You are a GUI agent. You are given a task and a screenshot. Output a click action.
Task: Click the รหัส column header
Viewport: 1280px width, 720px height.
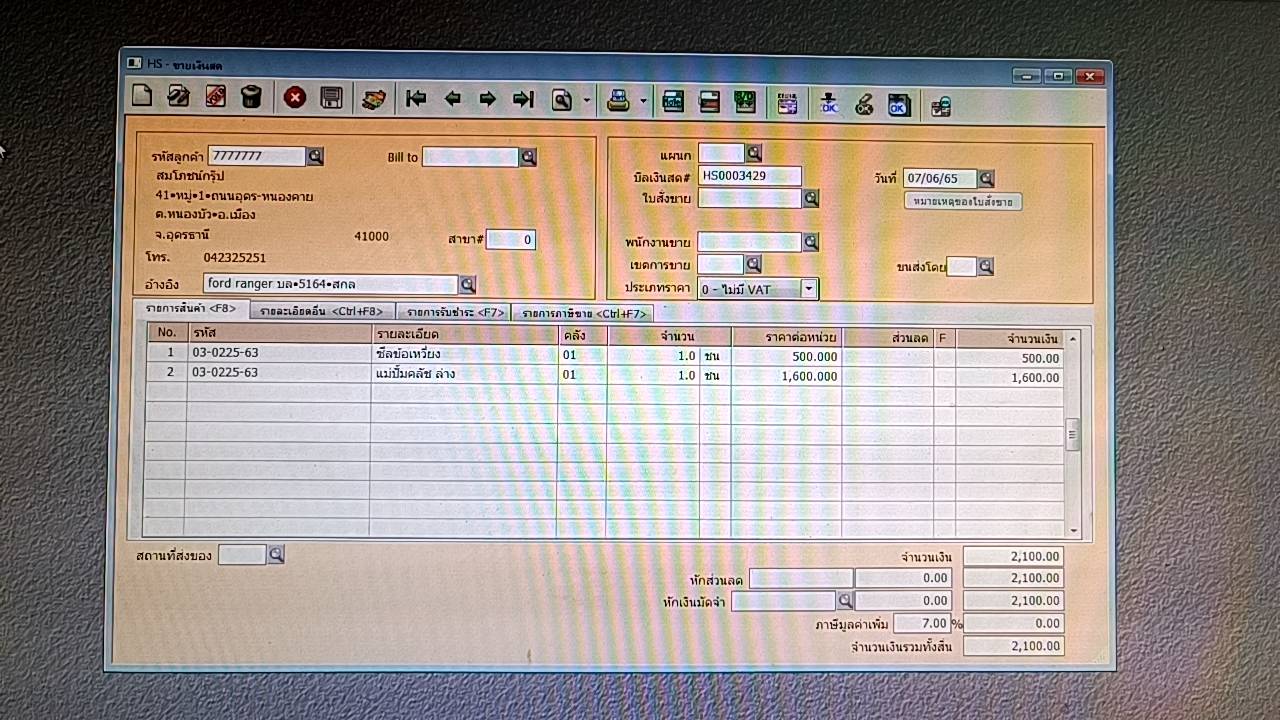(278, 334)
